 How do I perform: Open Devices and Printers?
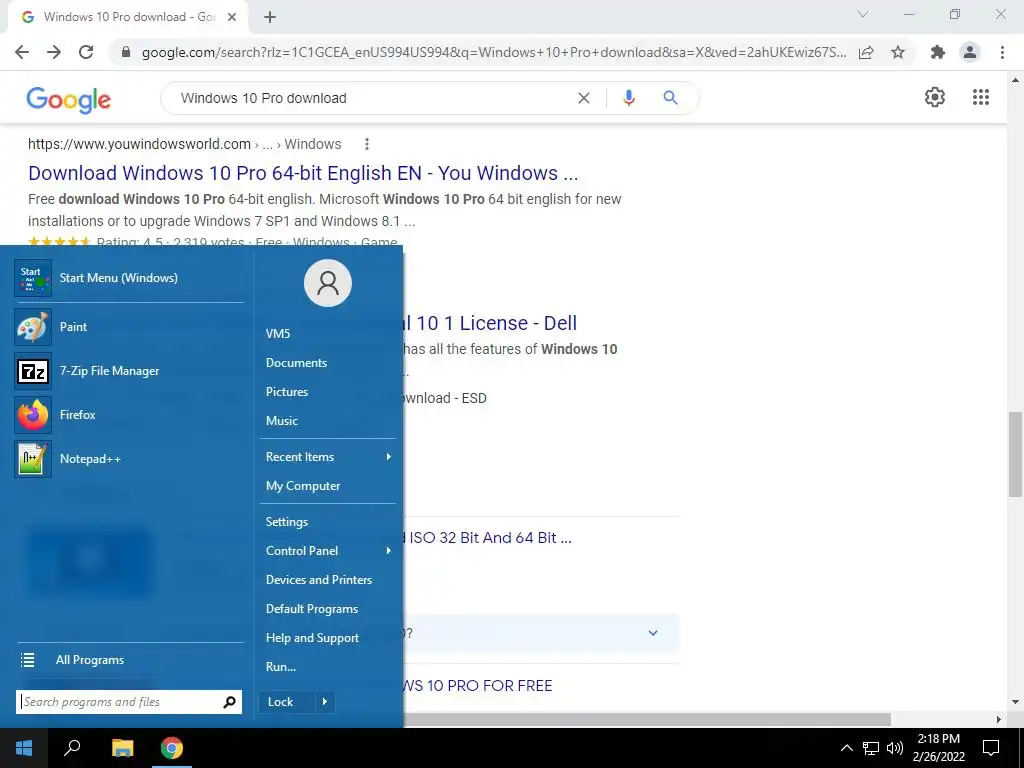(x=328, y=580)
